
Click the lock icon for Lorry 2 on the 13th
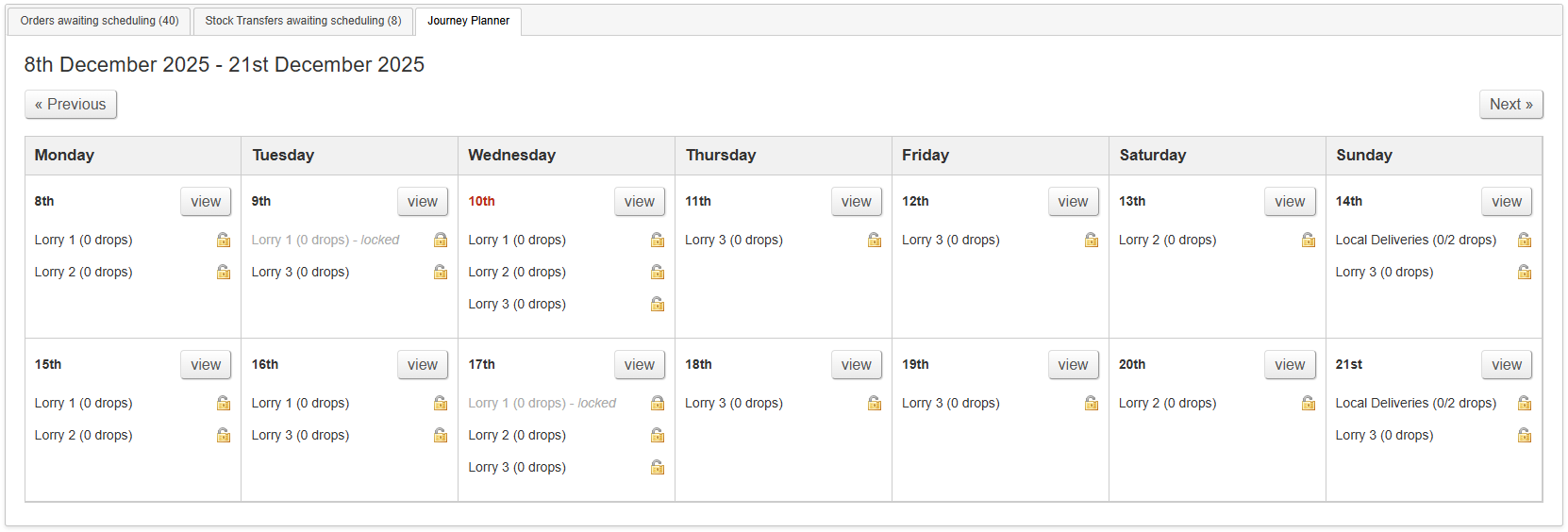(x=1309, y=240)
